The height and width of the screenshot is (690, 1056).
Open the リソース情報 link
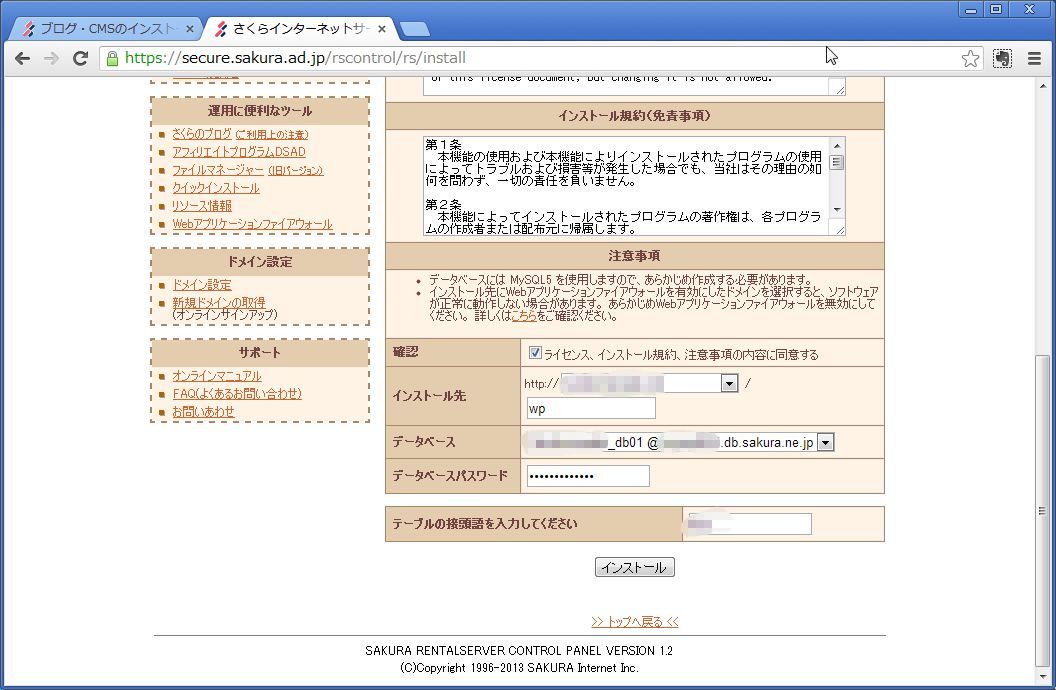(x=201, y=206)
